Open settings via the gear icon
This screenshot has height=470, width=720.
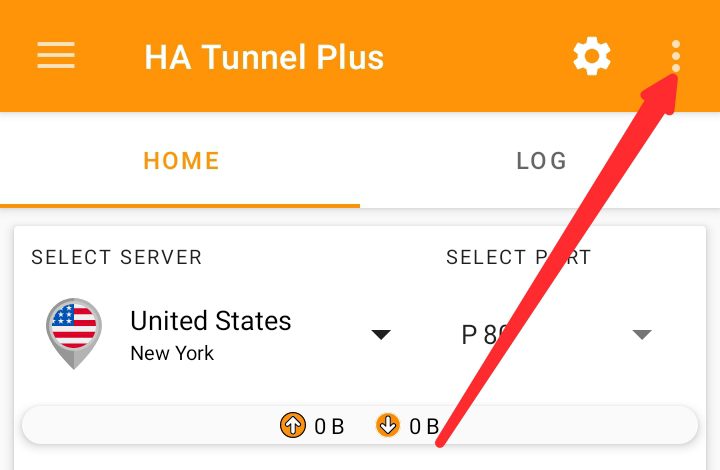tap(592, 56)
